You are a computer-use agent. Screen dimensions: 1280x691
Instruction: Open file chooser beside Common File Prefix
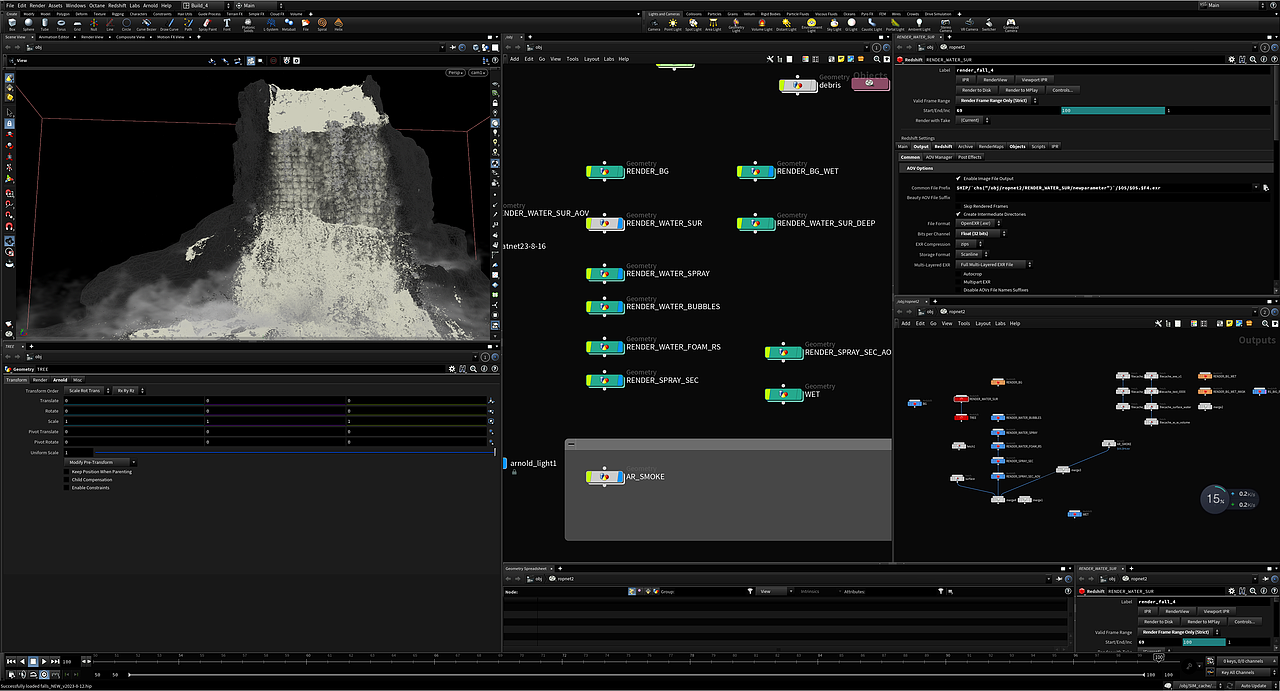[x=1265, y=187]
